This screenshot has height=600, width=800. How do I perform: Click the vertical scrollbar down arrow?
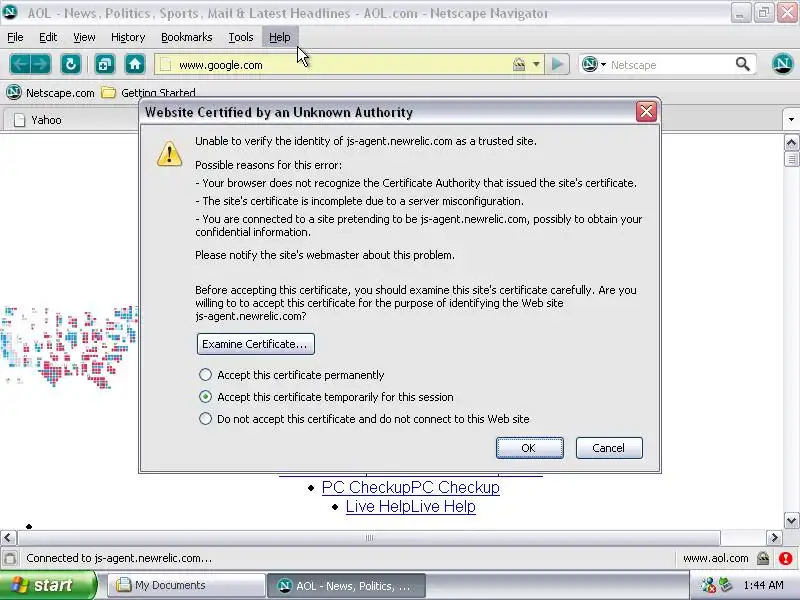(x=791, y=521)
